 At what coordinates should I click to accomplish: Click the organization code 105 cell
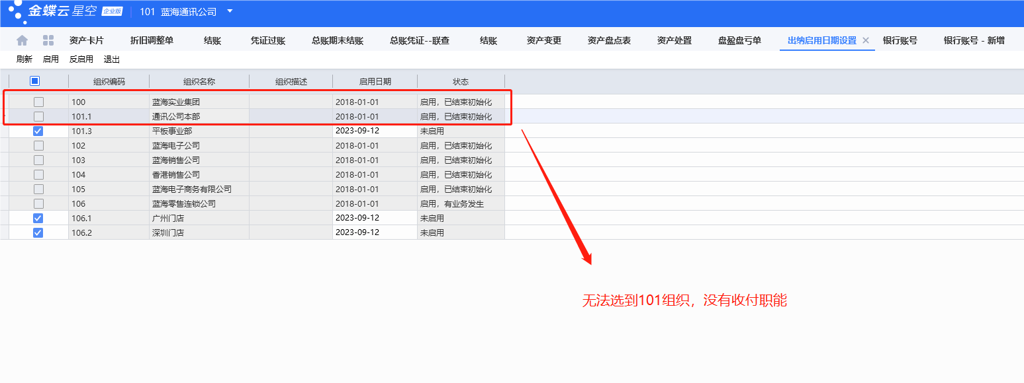(109, 189)
